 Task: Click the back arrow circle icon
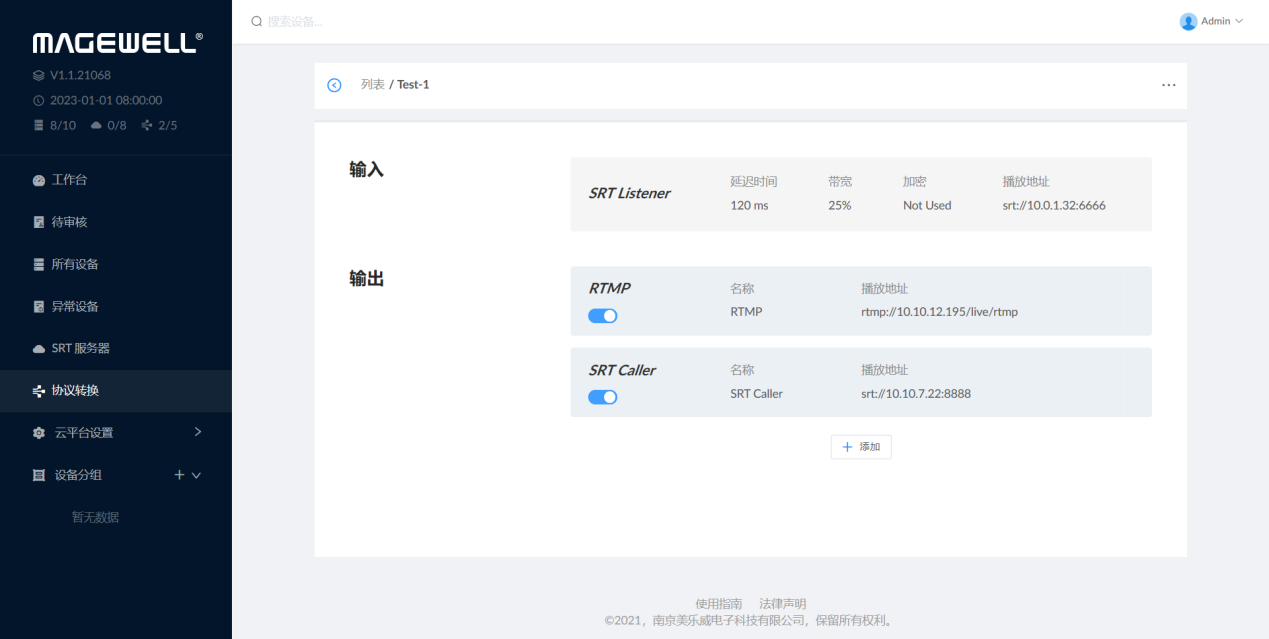(x=334, y=85)
